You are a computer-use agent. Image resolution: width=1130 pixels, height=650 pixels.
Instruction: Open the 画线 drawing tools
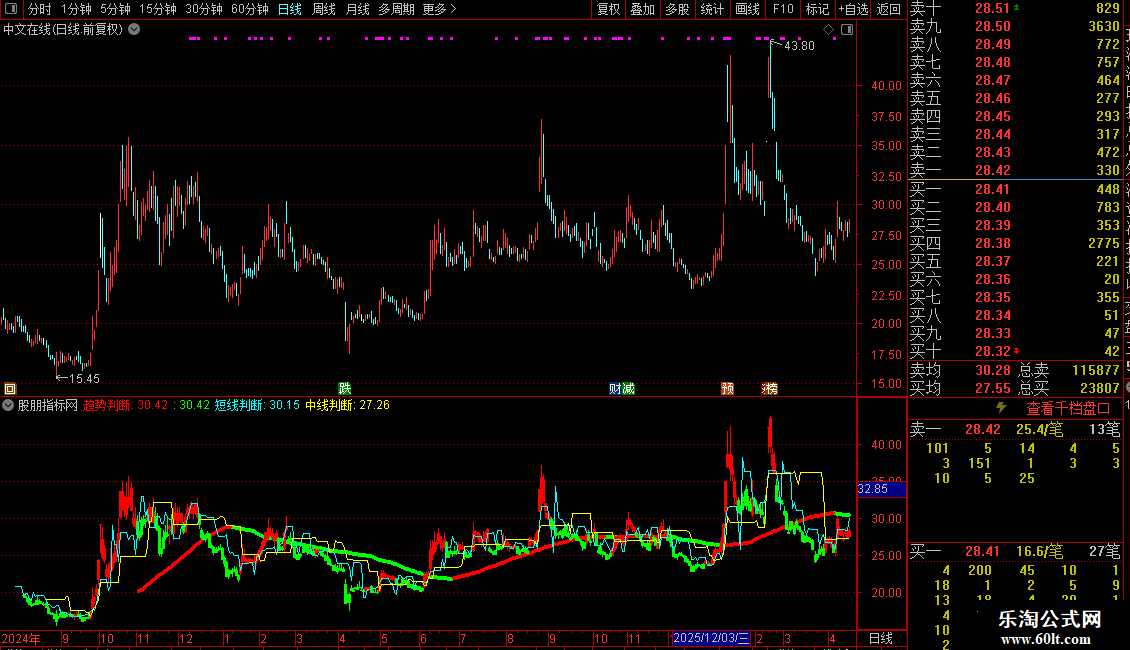pos(747,9)
